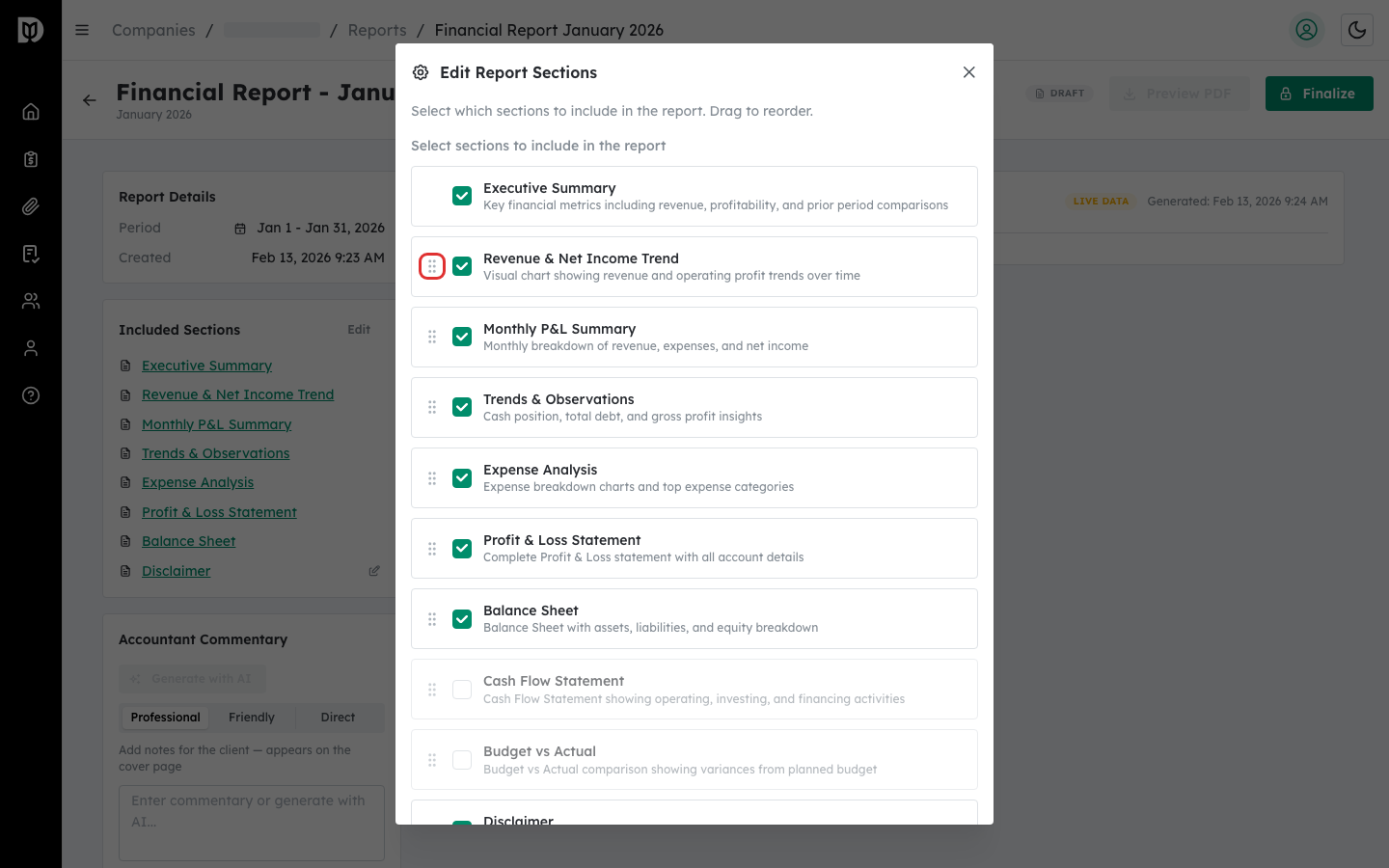Uncheck the Balance Sheet section
Viewport: 1389px width, 868px height.
click(462, 618)
